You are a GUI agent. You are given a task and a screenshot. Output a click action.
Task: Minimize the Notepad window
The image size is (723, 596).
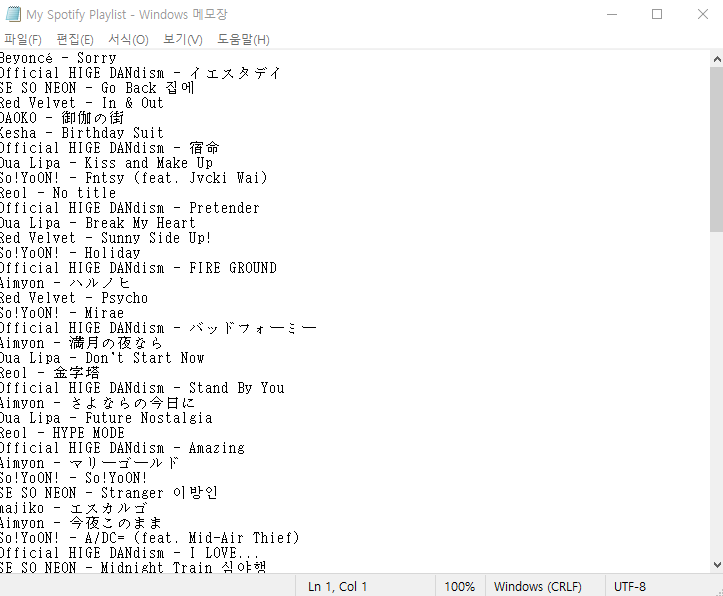pyautogui.click(x=612, y=14)
